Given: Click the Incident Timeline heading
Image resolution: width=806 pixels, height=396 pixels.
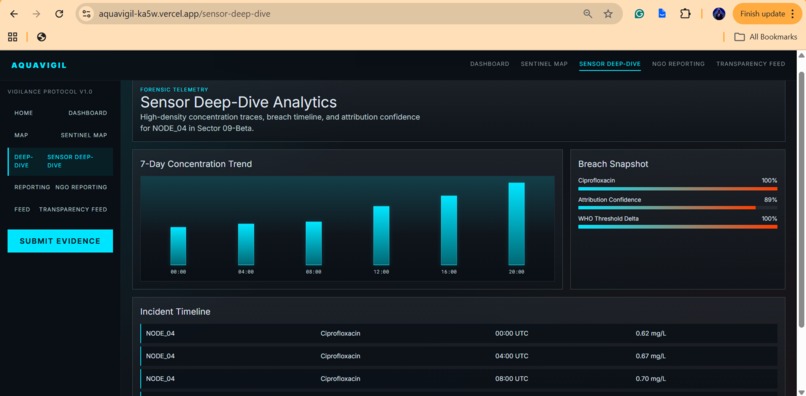Looking at the screenshot, I should point(175,312).
